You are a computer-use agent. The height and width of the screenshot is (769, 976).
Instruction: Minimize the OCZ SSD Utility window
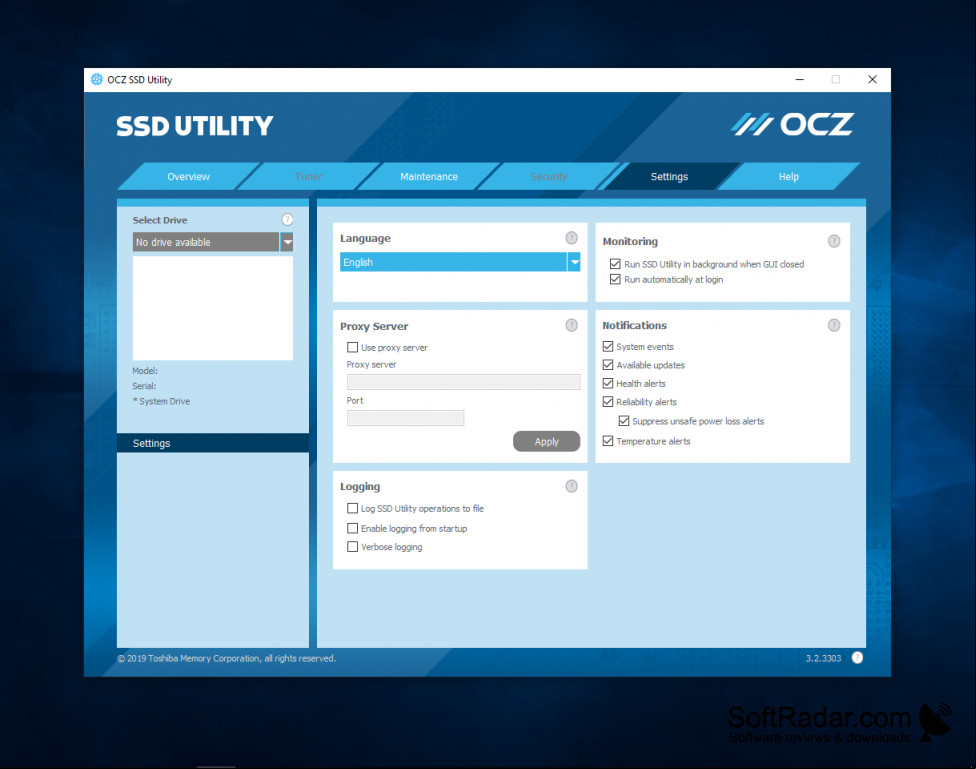tap(800, 80)
